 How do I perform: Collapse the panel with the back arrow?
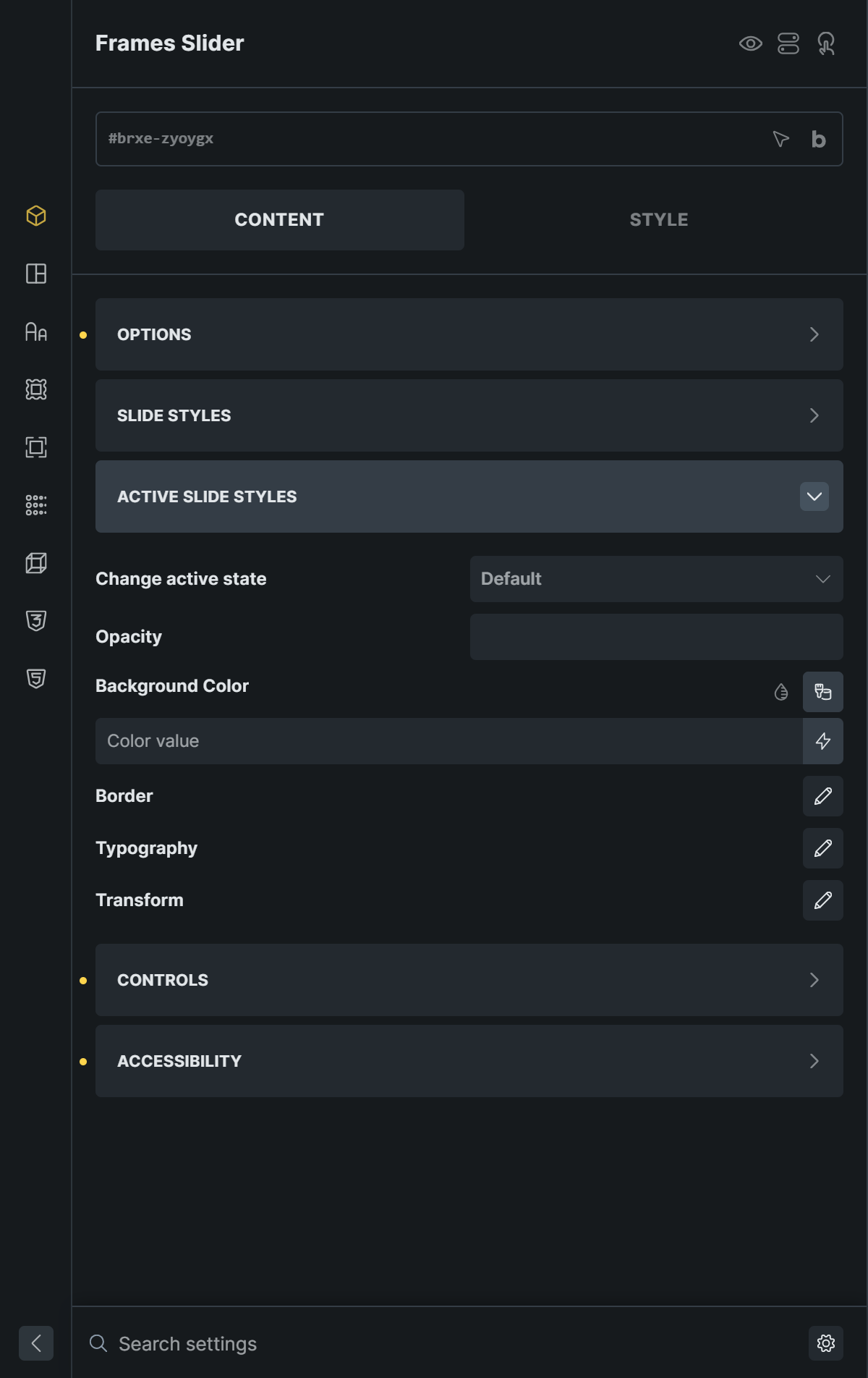(x=36, y=1343)
